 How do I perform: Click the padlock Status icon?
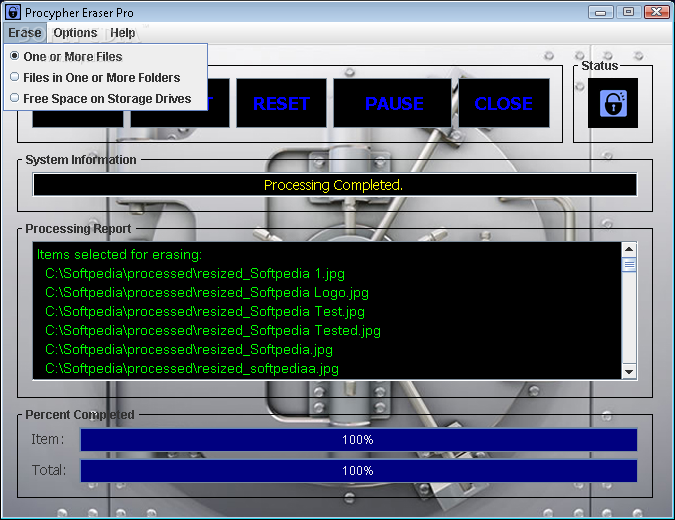tap(613, 103)
